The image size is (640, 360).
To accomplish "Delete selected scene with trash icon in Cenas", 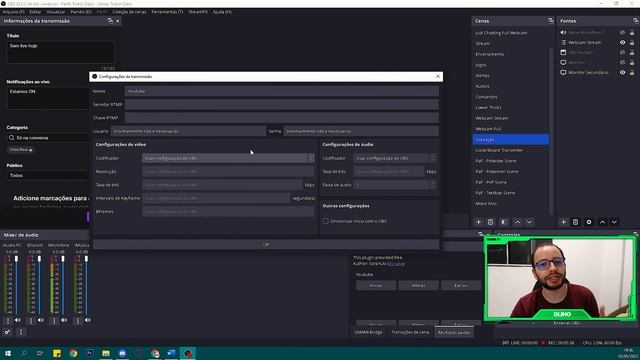I will point(491,222).
